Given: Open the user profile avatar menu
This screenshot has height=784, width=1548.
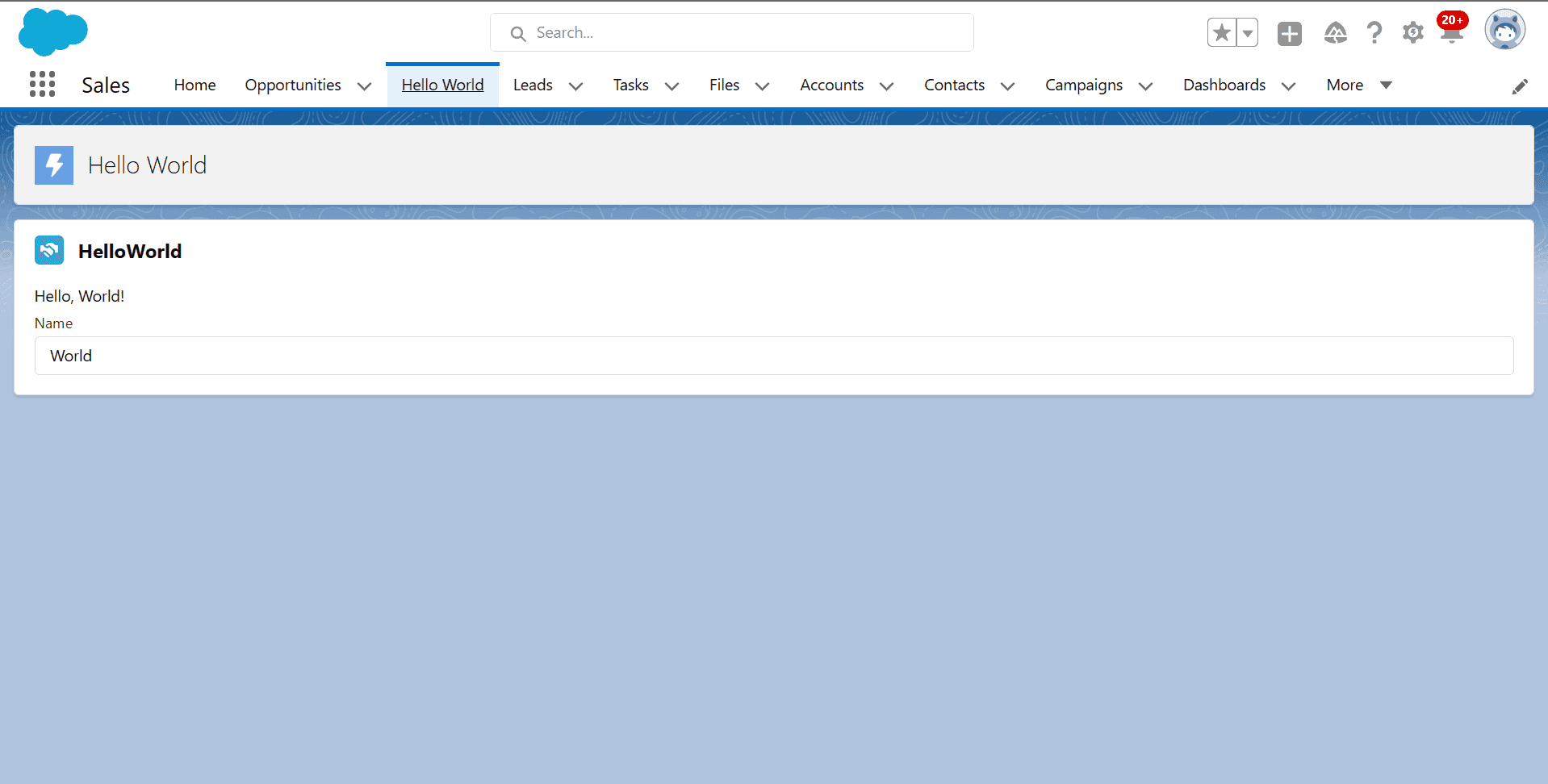Looking at the screenshot, I should (1505, 31).
